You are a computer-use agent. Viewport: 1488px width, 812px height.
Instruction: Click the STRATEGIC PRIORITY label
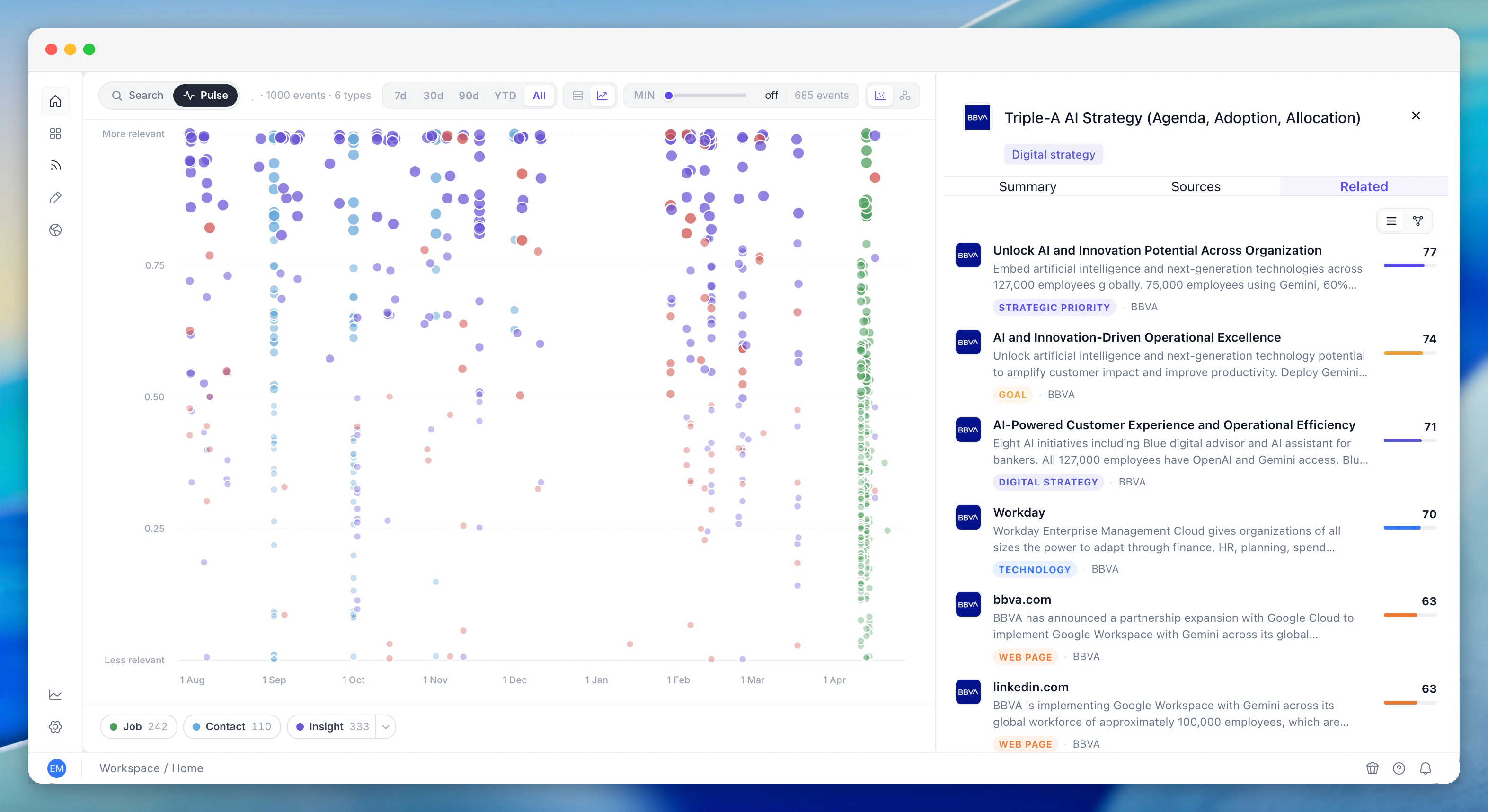coord(1054,307)
